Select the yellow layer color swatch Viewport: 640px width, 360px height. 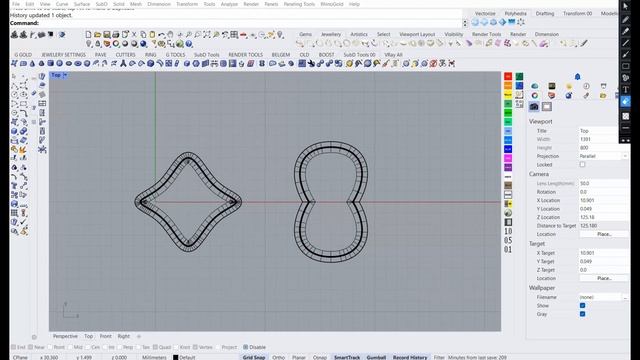coord(508,95)
